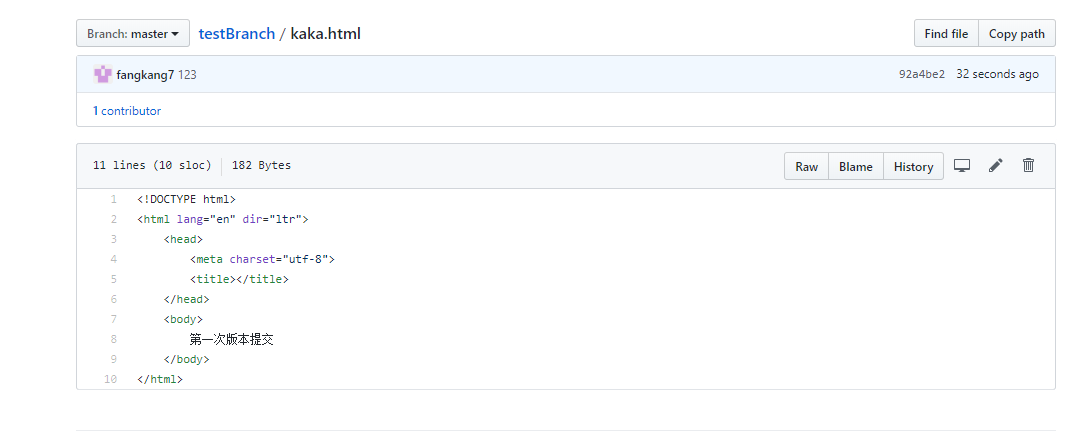Click the pencil edit file icon
The width and height of the screenshot is (1089, 440).
coord(995,165)
